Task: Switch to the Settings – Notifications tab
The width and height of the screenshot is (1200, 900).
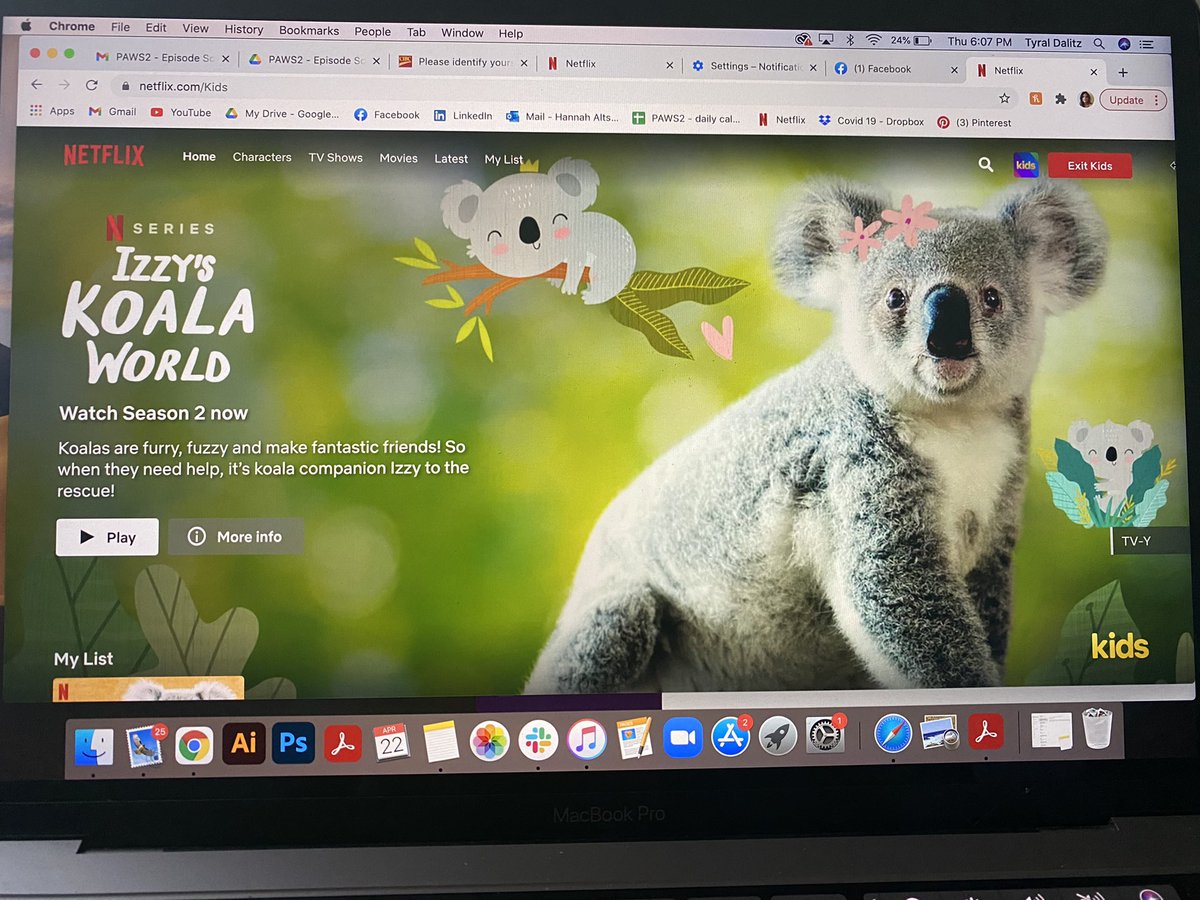Action: tap(755, 67)
